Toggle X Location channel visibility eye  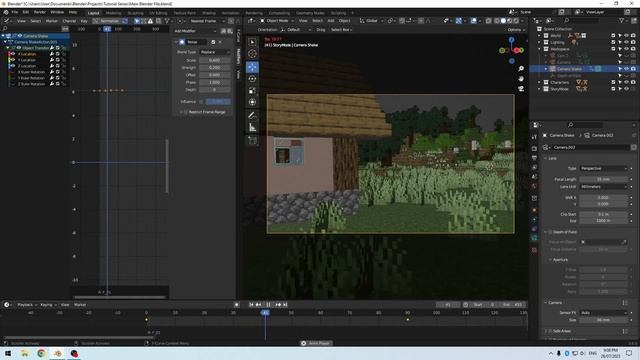[13, 54]
